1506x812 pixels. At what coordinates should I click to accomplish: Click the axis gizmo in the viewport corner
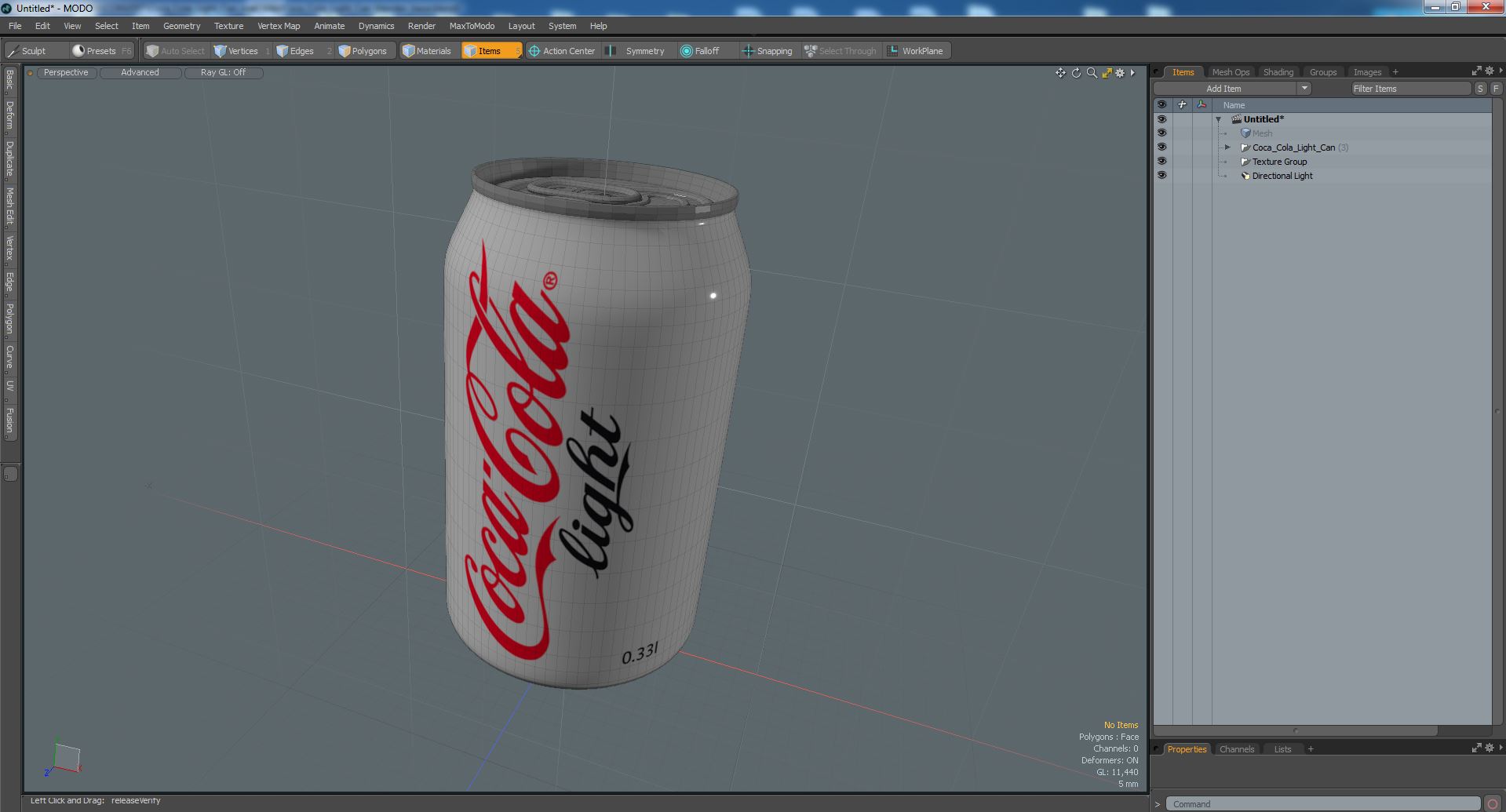pyautogui.click(x=63, y=759)
